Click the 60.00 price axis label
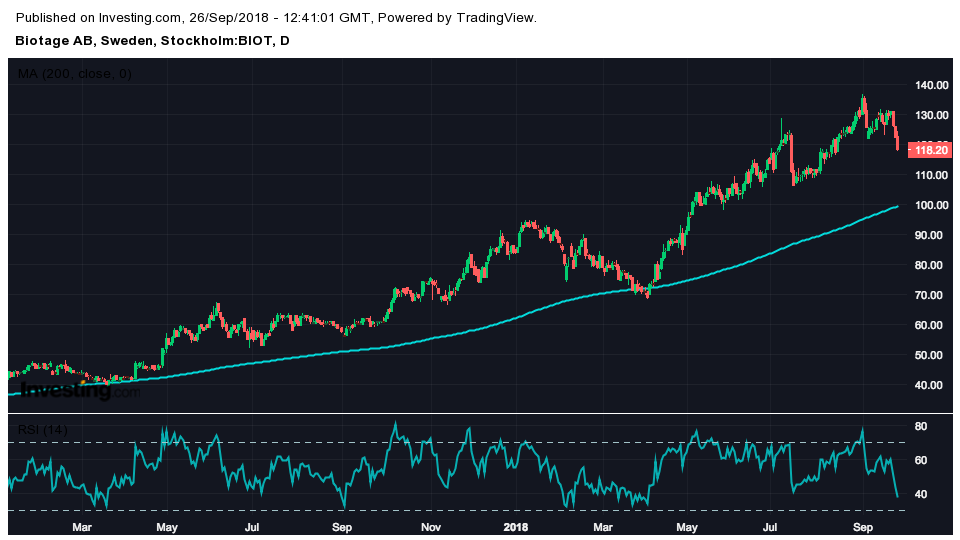 tap(929, 325)
